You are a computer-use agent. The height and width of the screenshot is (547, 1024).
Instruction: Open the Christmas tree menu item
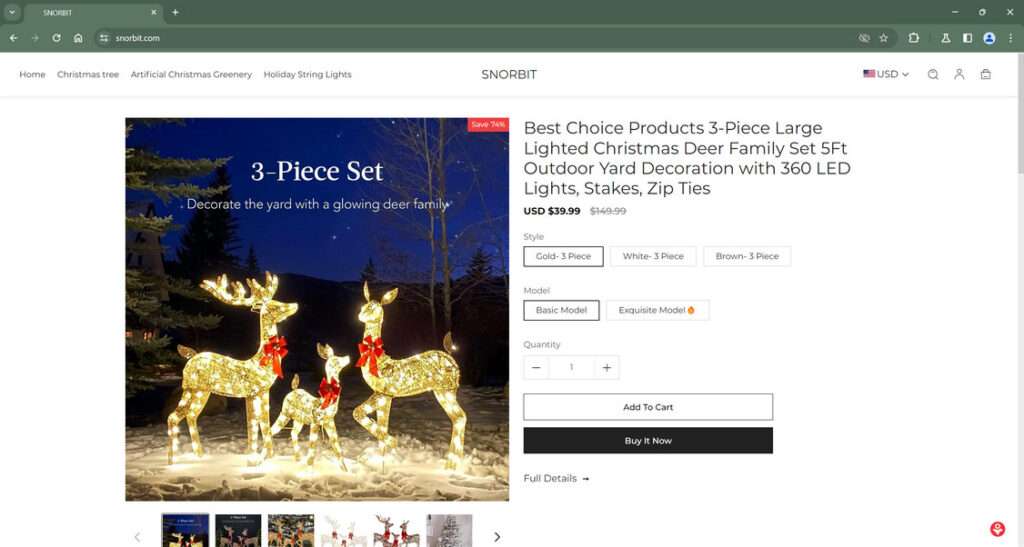[88, 74]
